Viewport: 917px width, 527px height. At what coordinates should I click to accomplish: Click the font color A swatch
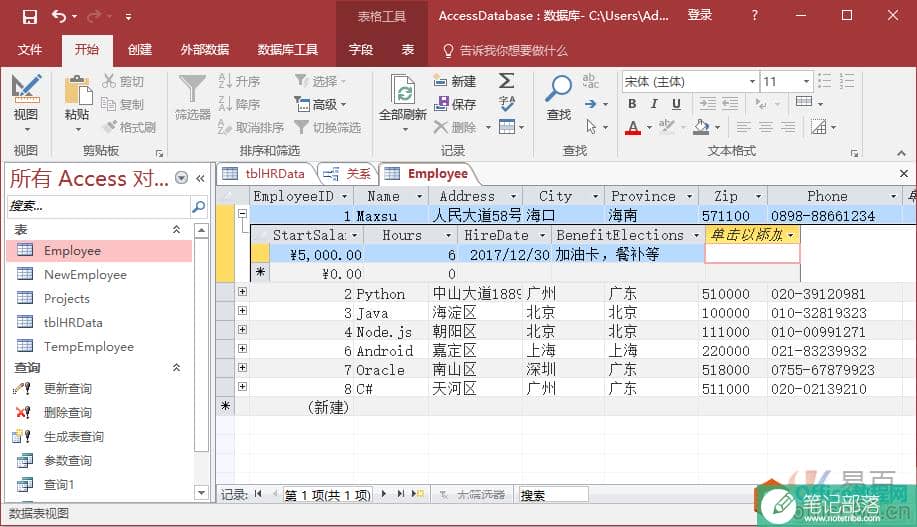633,127
